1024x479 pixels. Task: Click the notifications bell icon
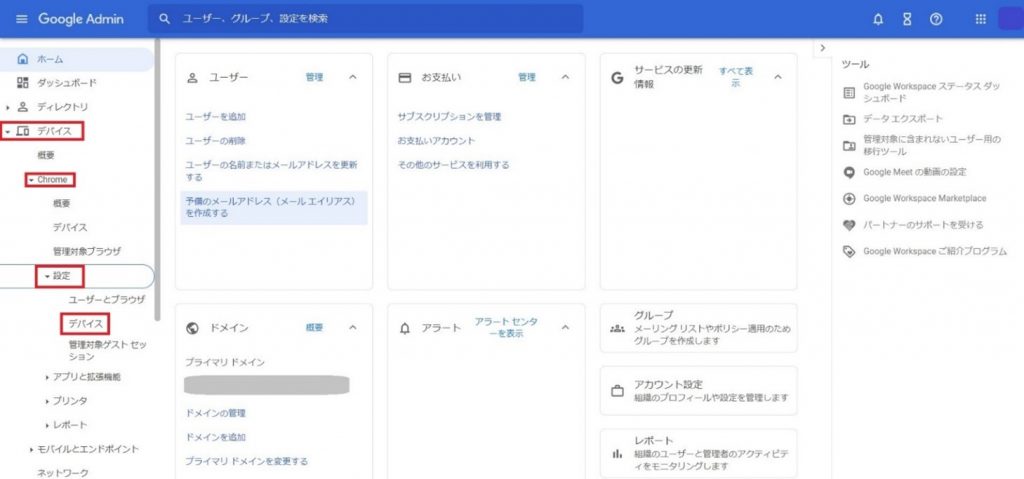(878, 19)
